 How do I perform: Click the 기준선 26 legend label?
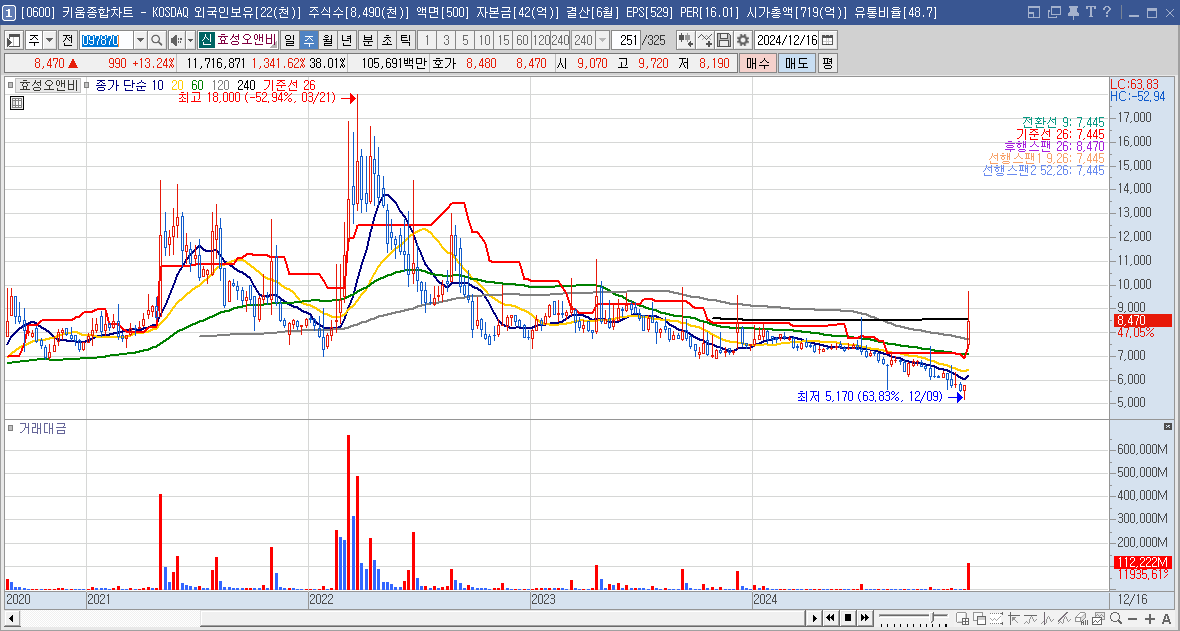click(x=289, y=85)
